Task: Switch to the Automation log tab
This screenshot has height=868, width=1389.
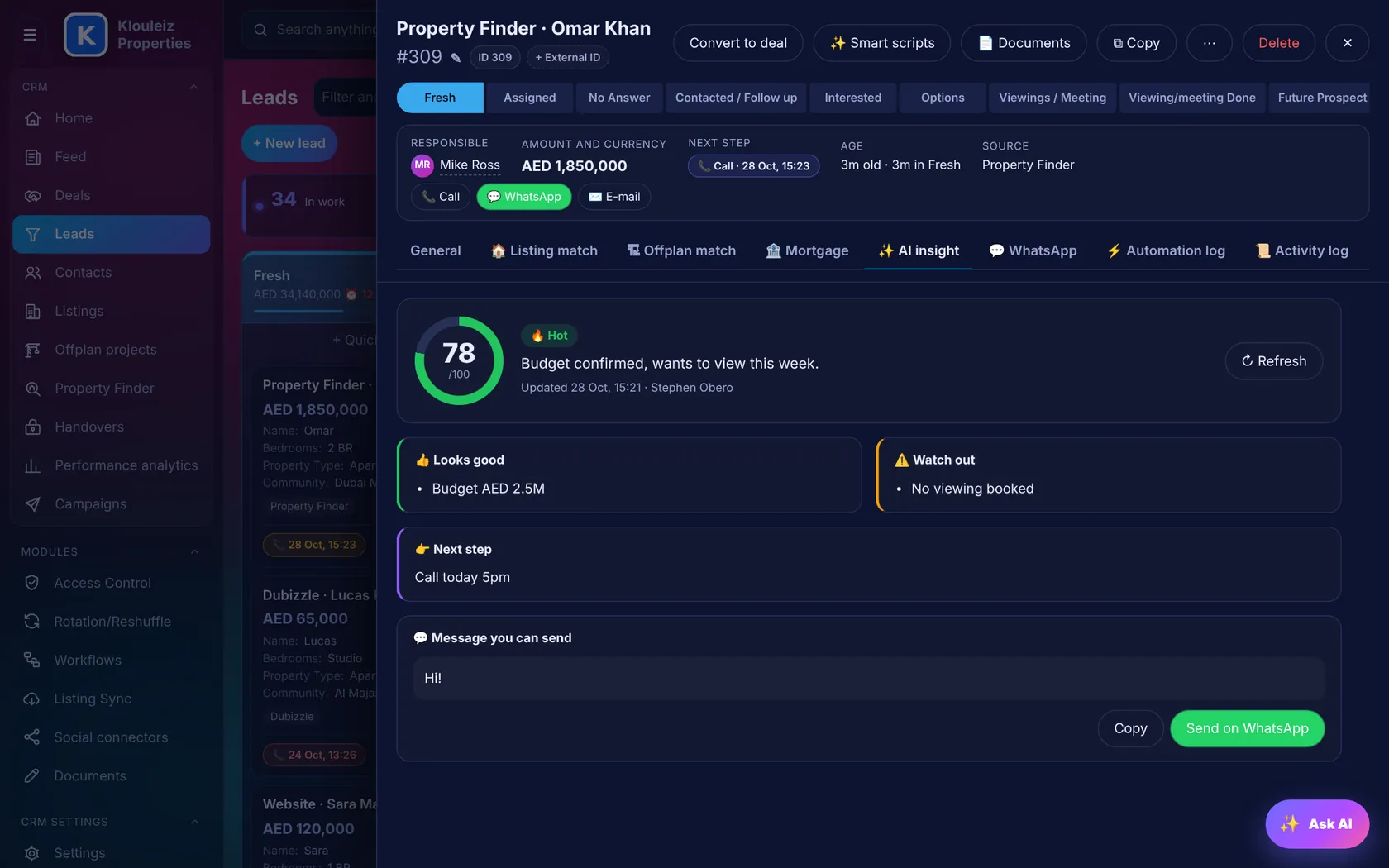Action: click(x=1167, y=250)
